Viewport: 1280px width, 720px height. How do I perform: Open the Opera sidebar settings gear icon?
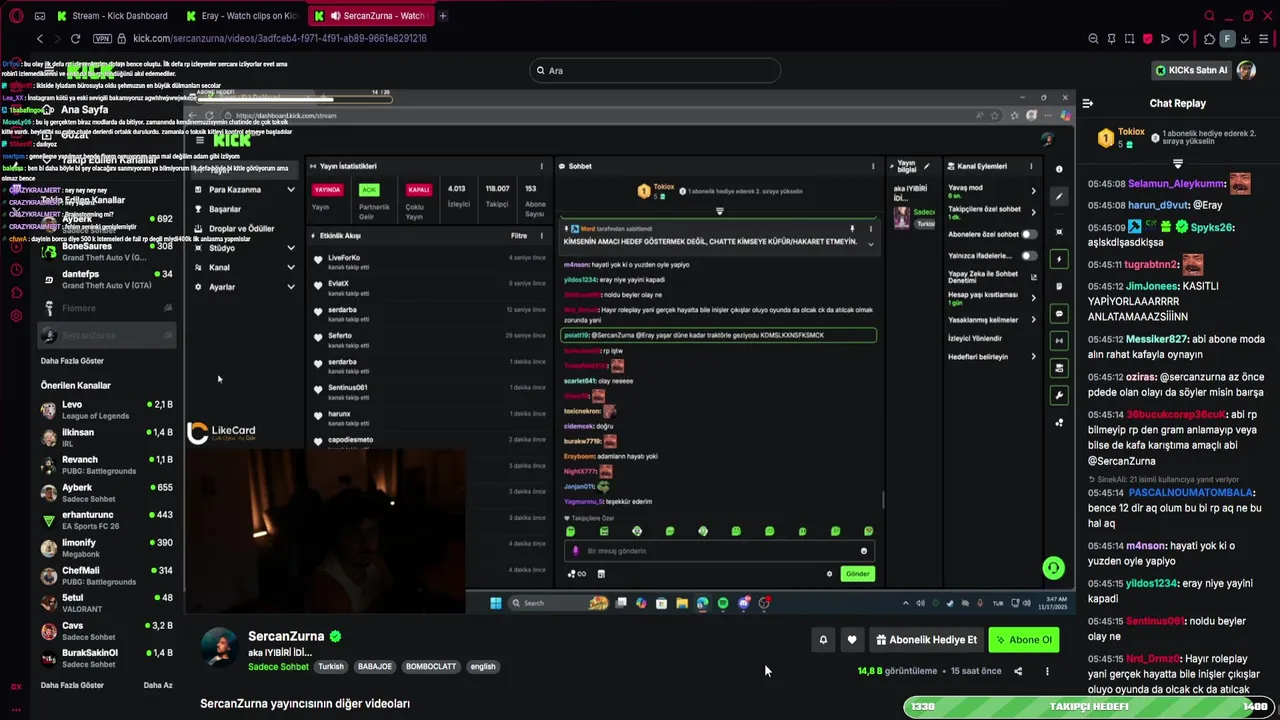16,316
